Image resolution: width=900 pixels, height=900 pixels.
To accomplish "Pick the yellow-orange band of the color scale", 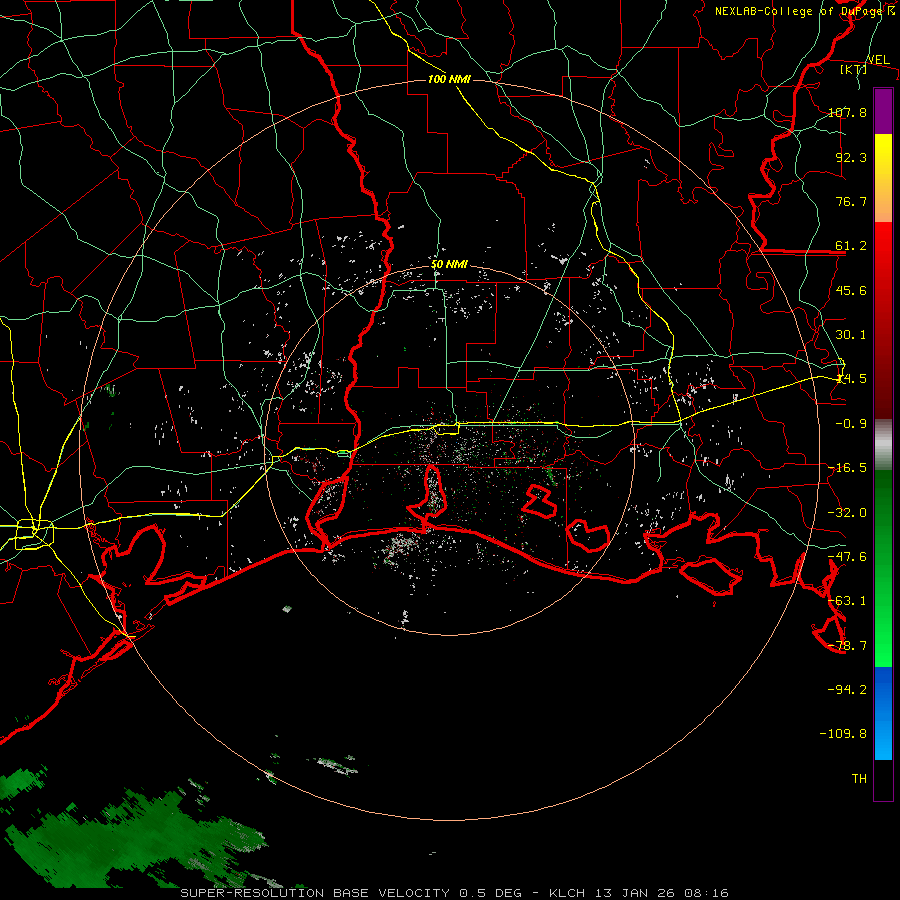I will tap(883, 178).
